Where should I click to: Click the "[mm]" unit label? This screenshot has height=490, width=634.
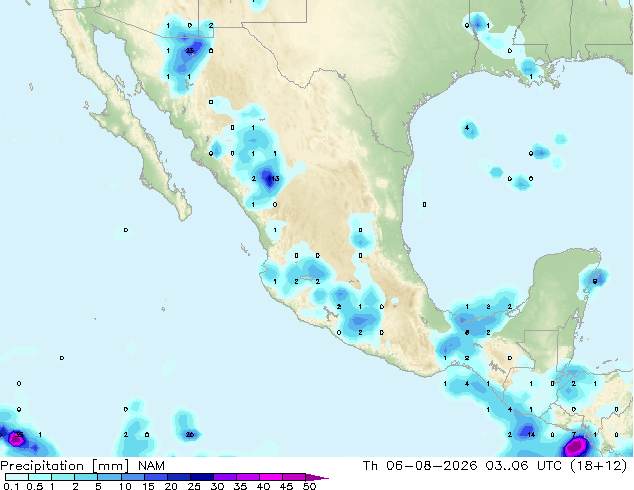click(110, 466)
